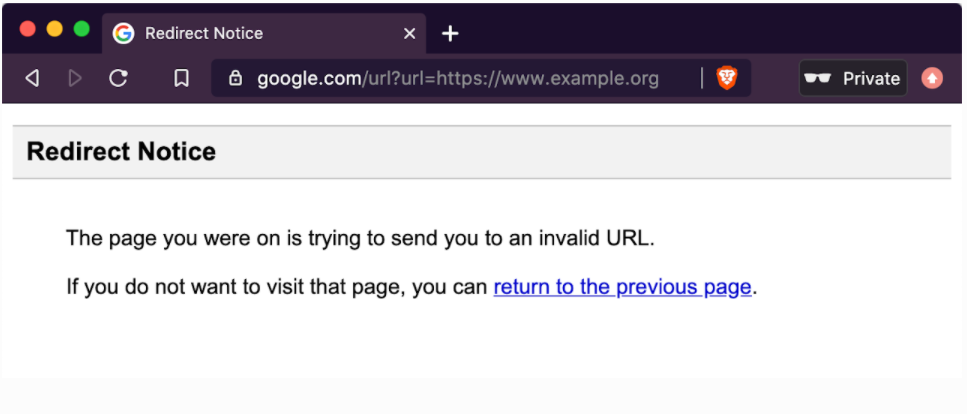Follow the "return to the previous page" link
Screen dimensions: 967x414
click(x=622, y=287)
